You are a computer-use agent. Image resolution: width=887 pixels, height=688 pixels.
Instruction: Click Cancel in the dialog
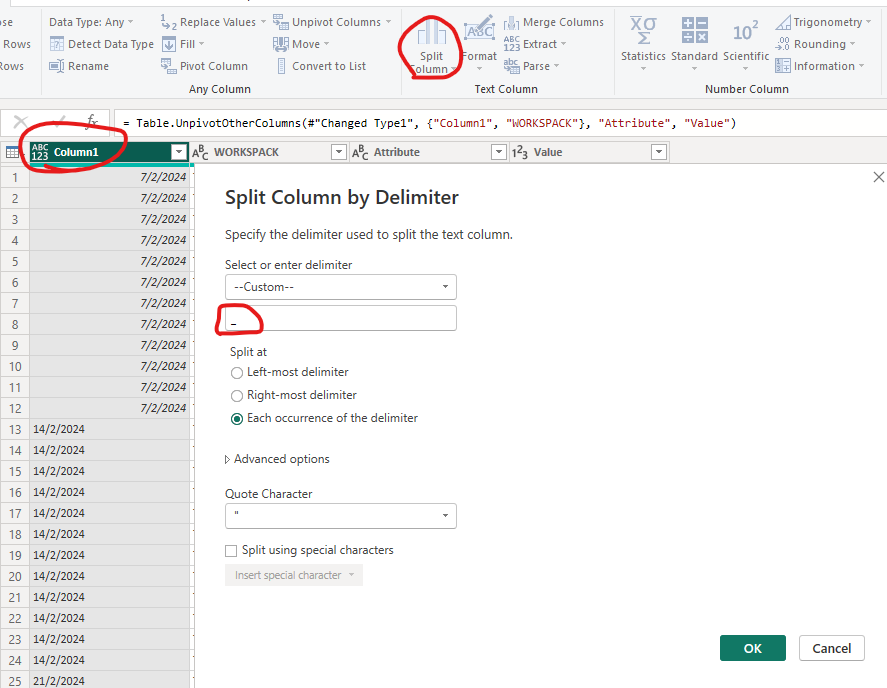coord(832,648)
